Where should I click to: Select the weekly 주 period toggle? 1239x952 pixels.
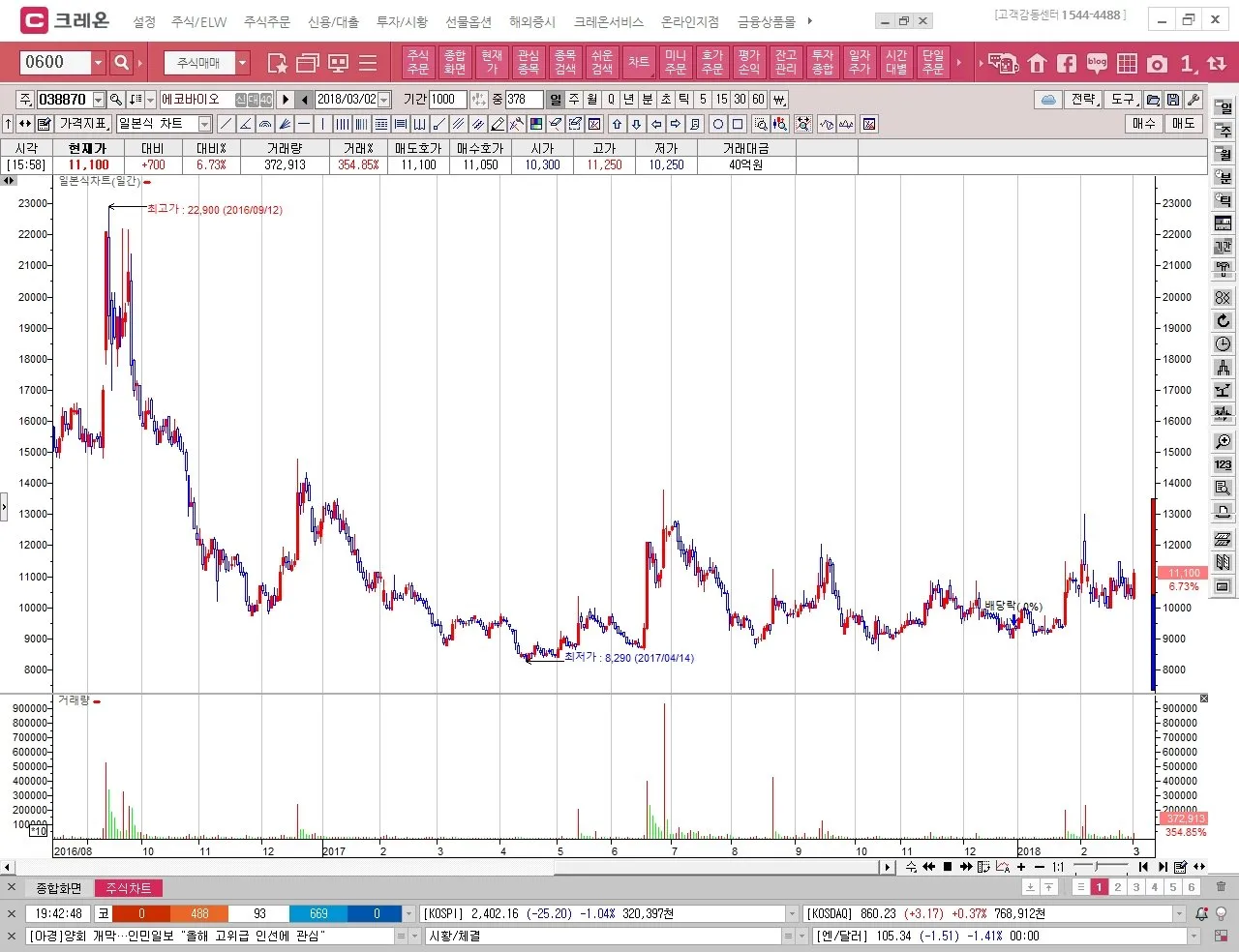574,100
